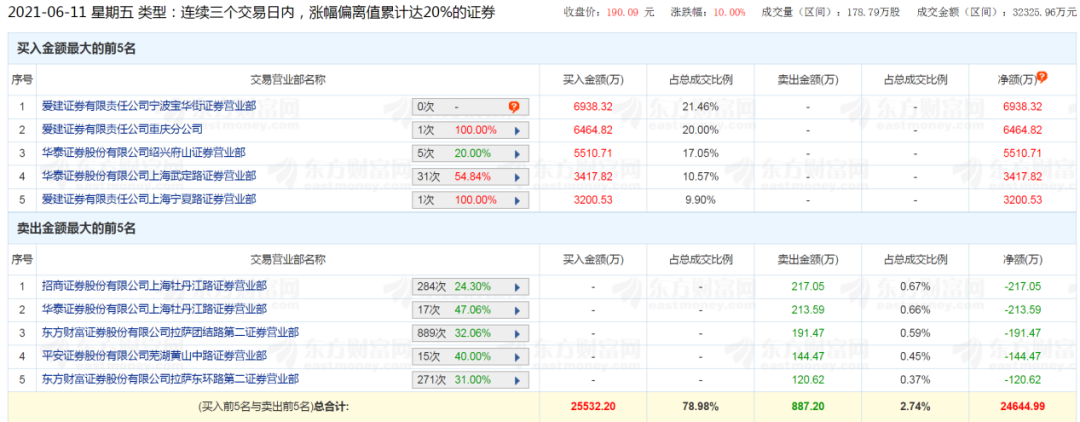Open 华泰证券上海牡丹江路证券营业部 link
This screenshot has height=422, width=1080.
tap(154, 309)
